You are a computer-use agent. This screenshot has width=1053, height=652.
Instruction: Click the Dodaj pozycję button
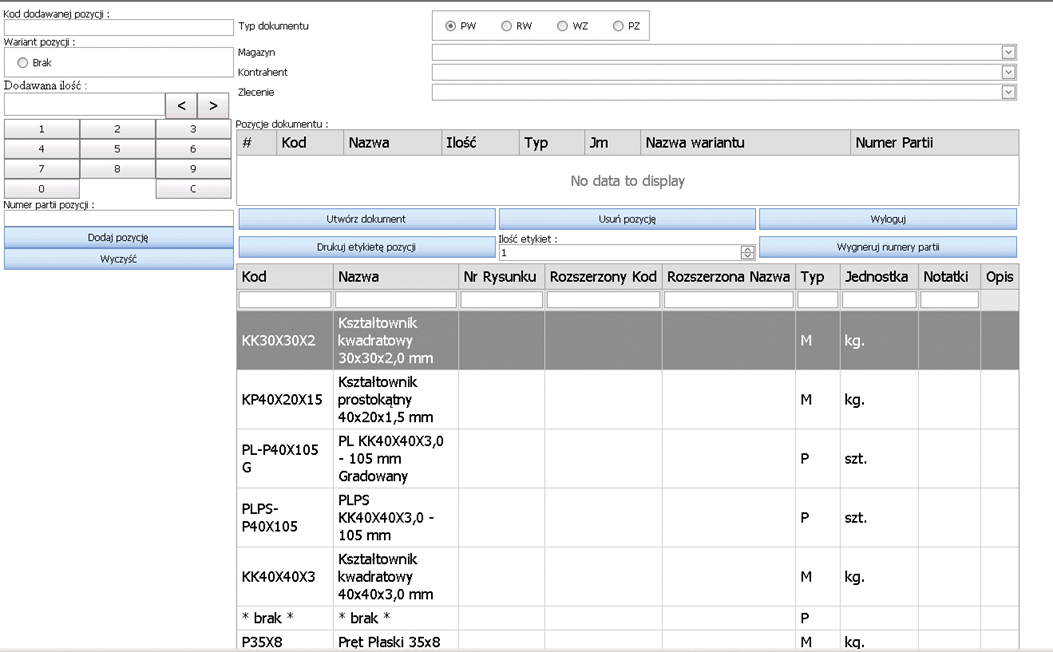[x=118, y=238]
